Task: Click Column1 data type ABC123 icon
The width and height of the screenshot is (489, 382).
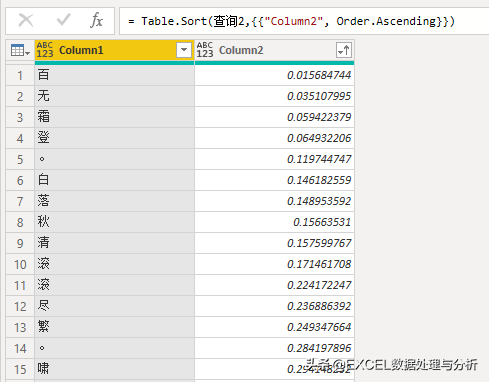Action: [x=45, y=50]
